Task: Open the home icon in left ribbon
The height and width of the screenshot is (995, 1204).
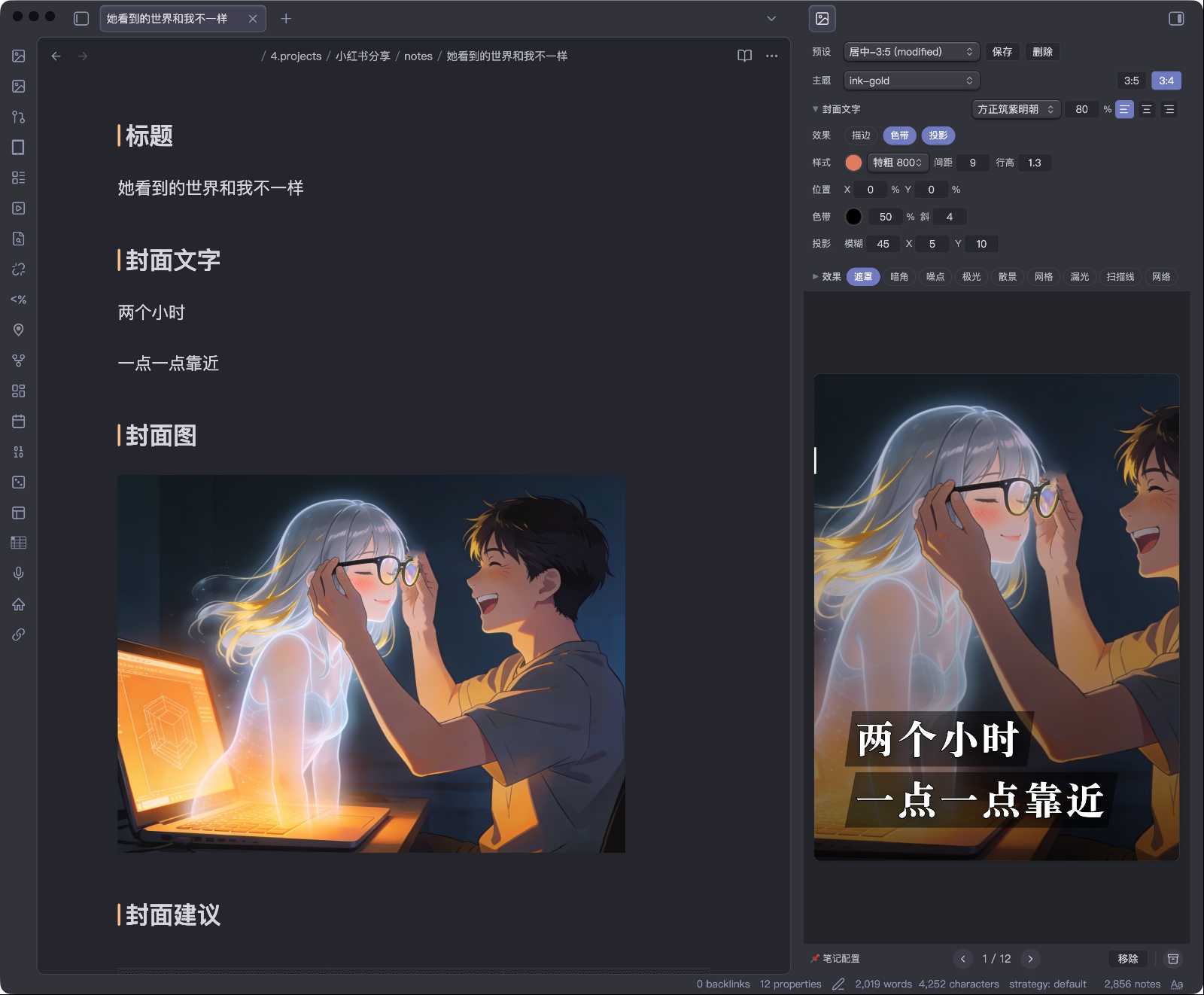Action: [x=19, y=604]
